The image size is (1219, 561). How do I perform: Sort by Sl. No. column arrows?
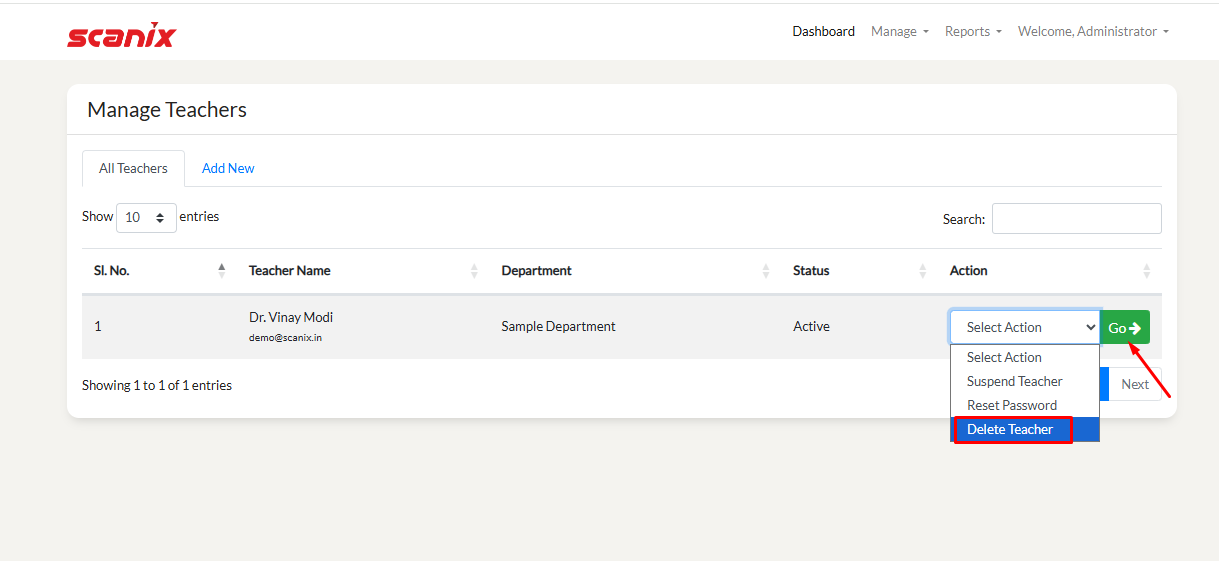[x=222, y=270]
